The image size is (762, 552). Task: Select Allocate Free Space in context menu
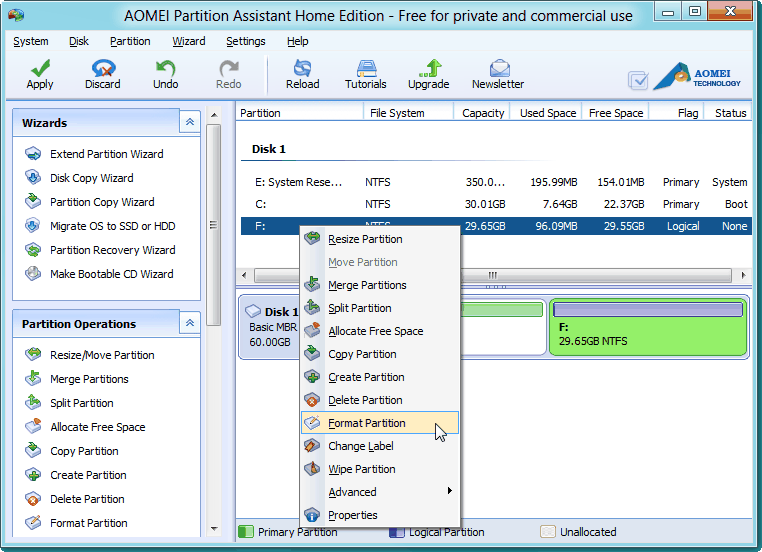(380, 331)
